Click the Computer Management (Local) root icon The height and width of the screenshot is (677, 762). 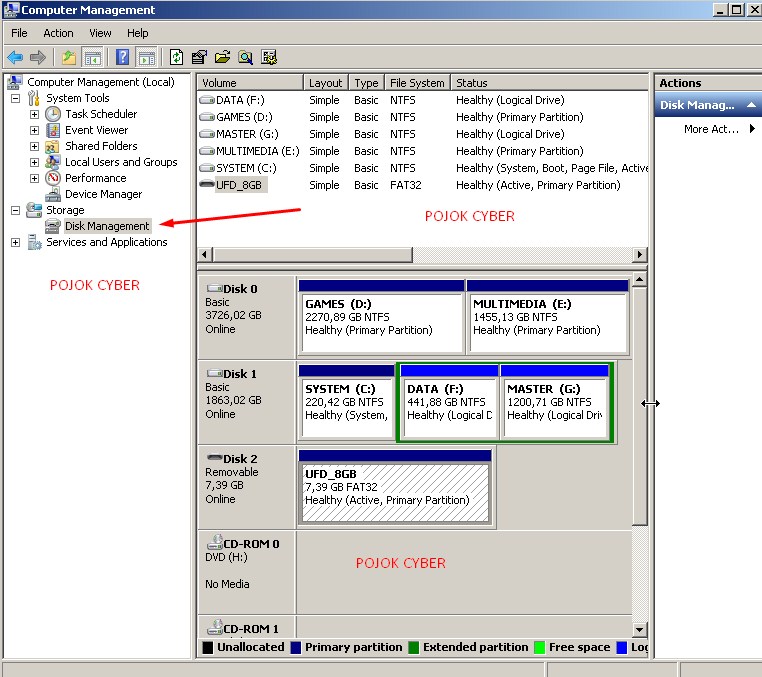(x=15, y=82)
